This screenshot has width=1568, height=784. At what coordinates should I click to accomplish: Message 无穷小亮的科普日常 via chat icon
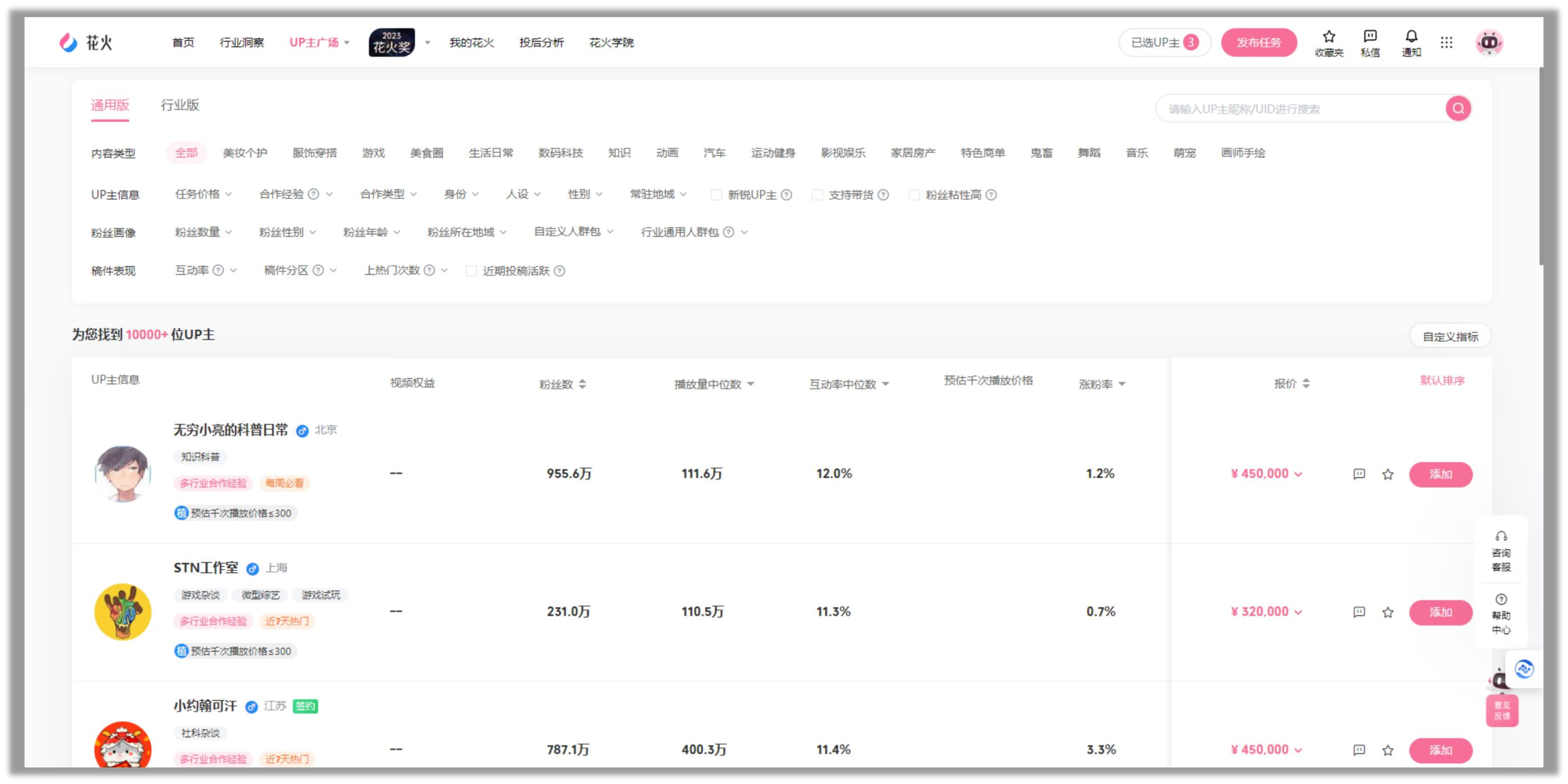click(x=1359, y=474)
